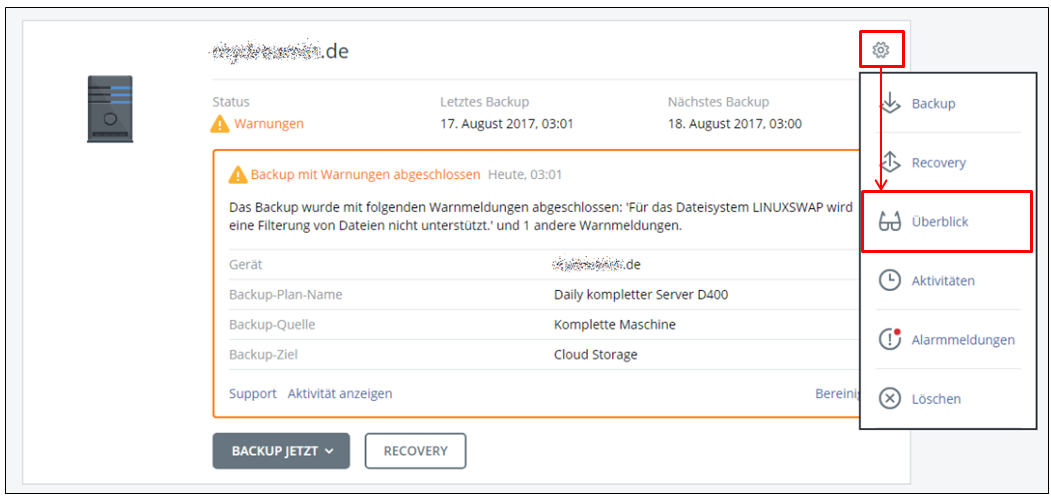Click the Backup-Quelle label
Viewport: 1051px width, 497px height.
[272, 325]
